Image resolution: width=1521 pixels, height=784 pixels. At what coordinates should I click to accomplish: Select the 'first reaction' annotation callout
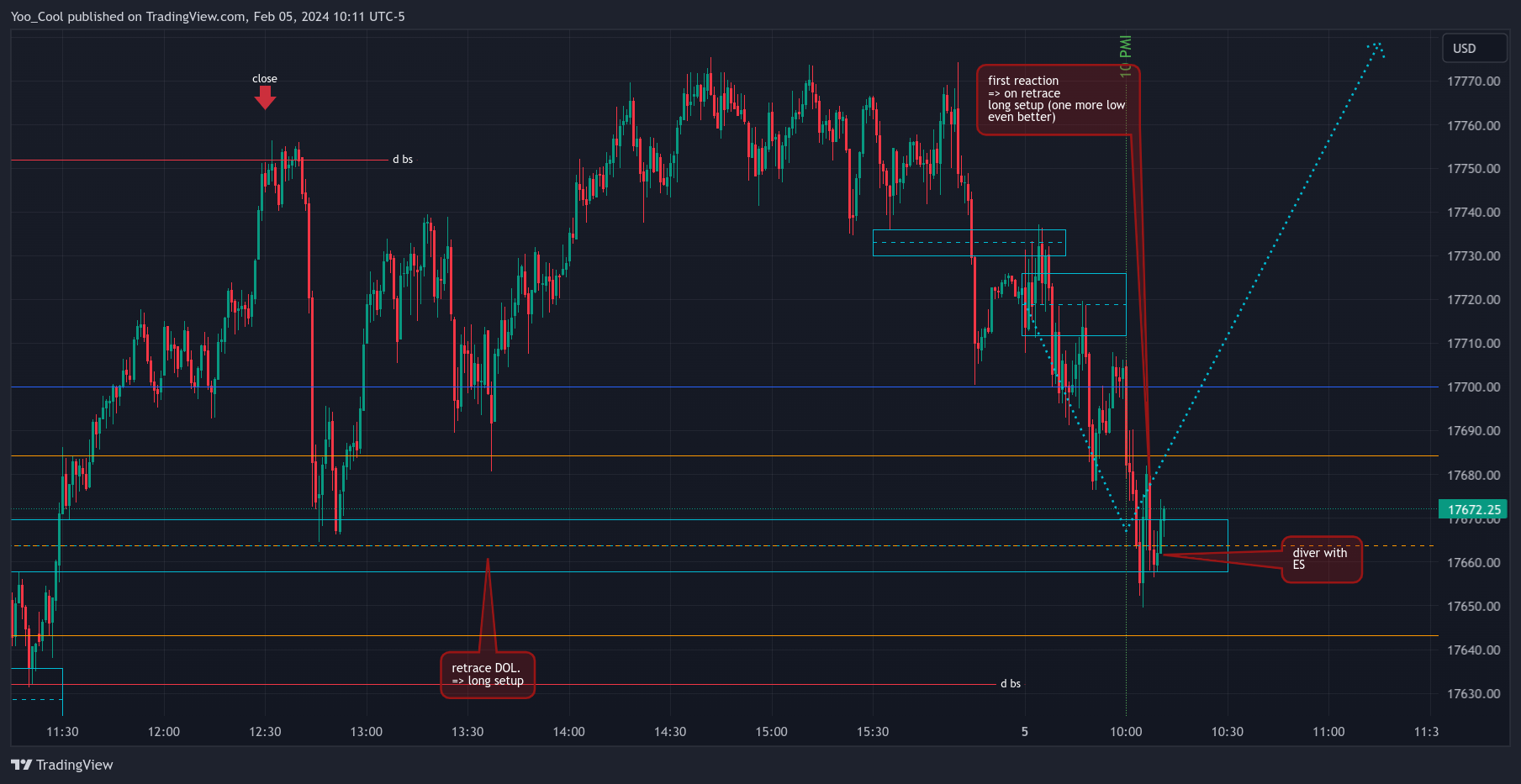point(1058,99)
